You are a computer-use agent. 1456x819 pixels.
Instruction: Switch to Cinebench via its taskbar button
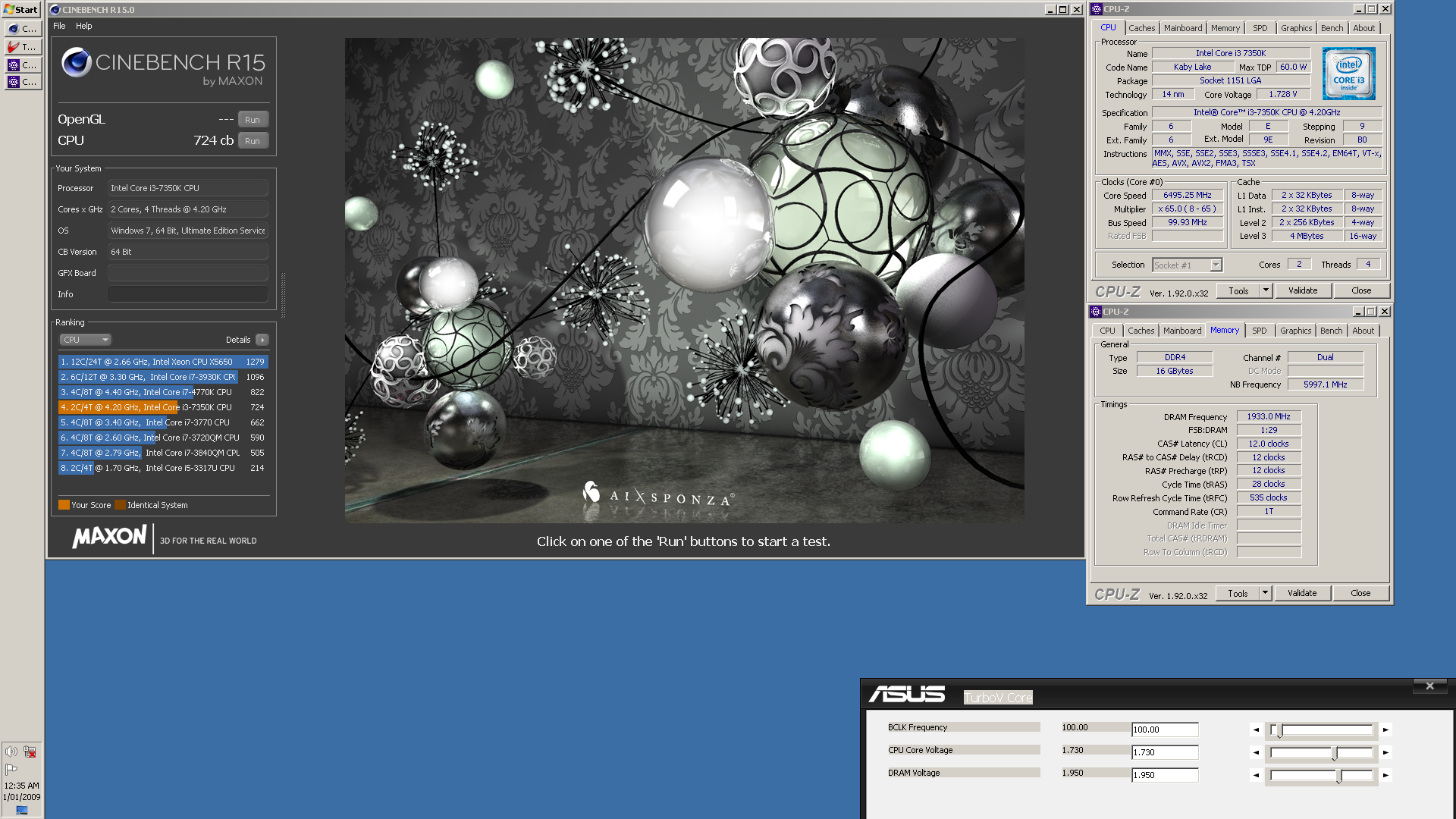pyautogui.click(x=22, y=29)
